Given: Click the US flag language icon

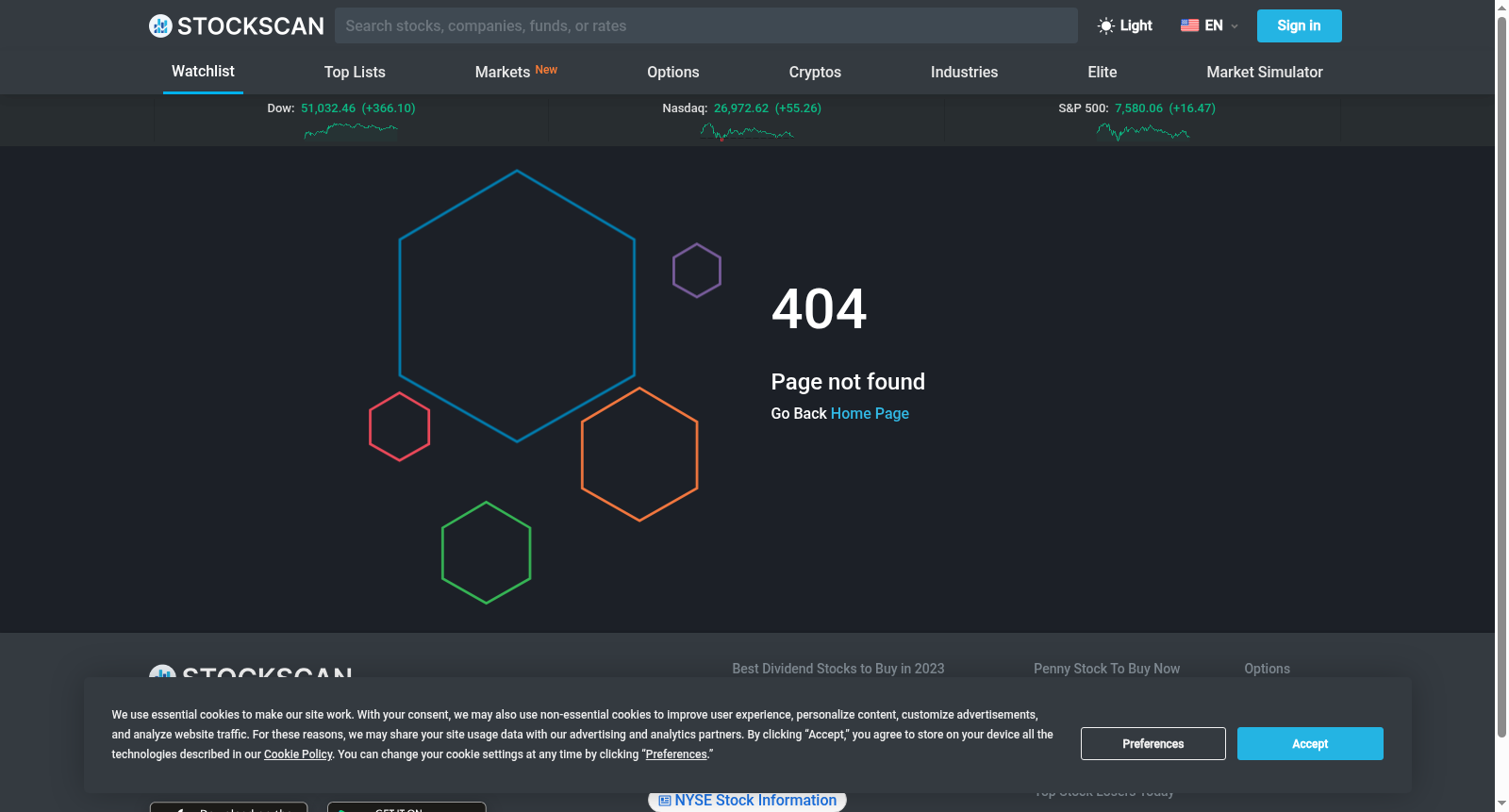Looking at the screenshot, I should coord(1189,25).
